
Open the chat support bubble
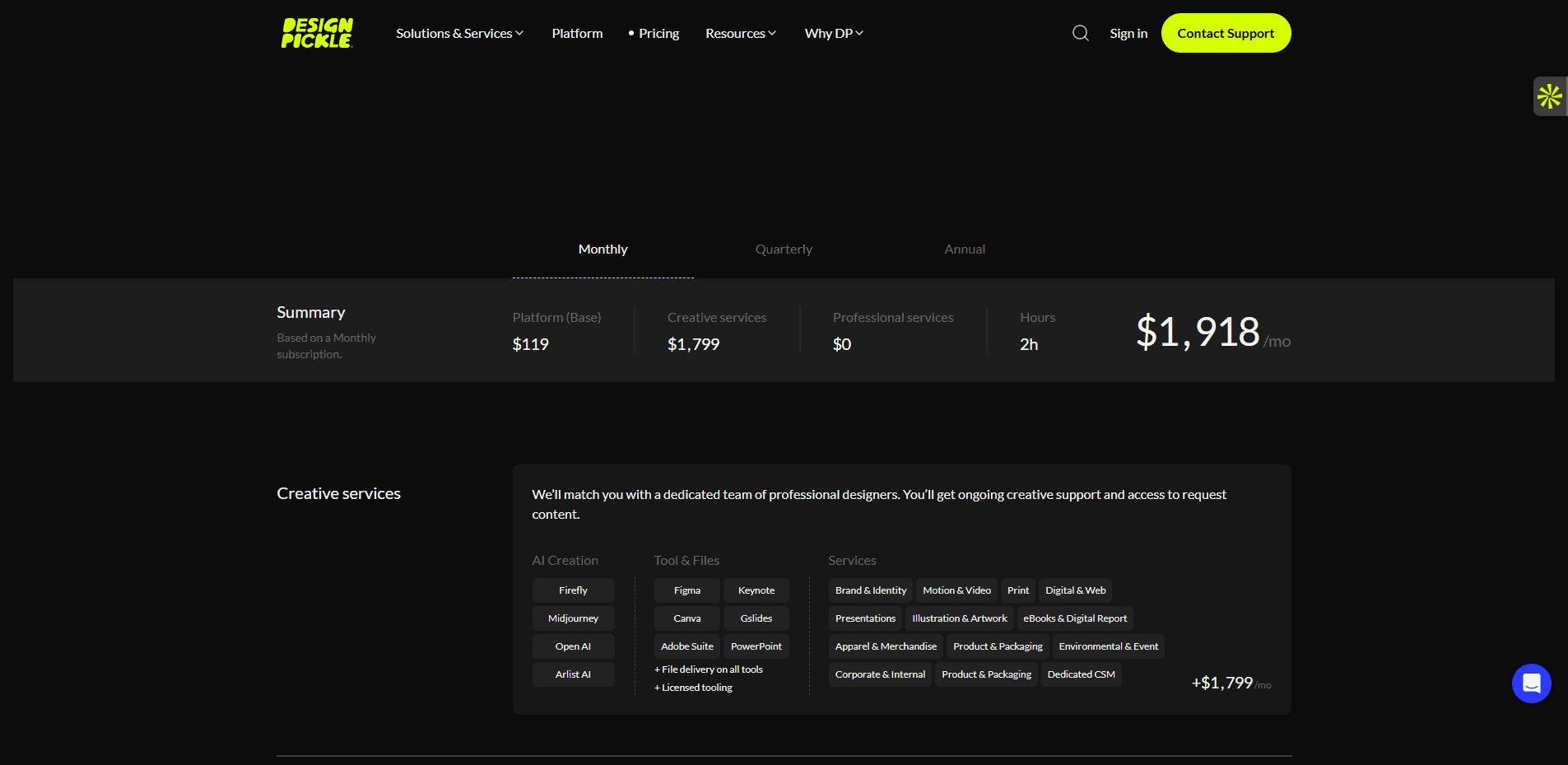click(1530, 683)
